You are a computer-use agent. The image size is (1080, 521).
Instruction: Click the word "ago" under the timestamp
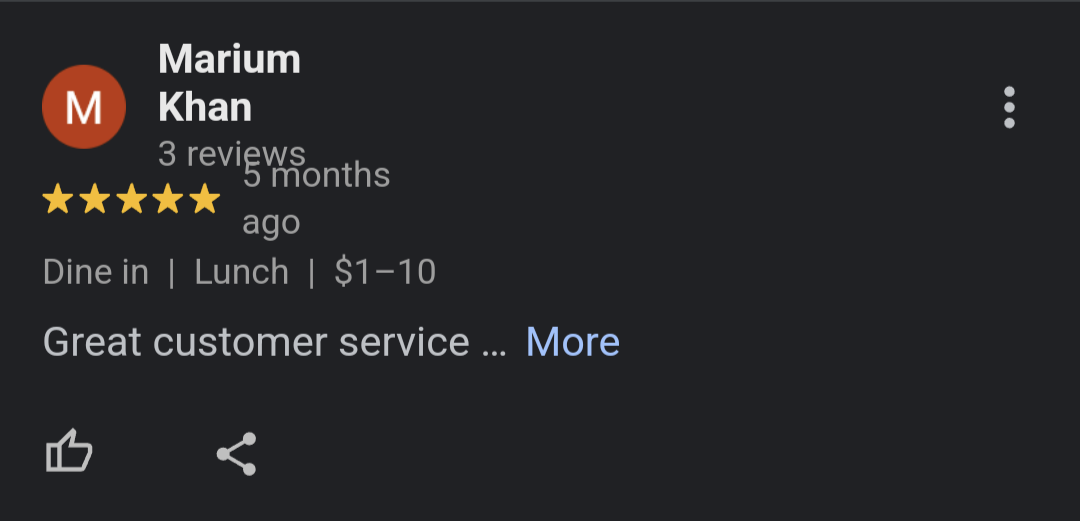pyautogui.click(x=271, y=222)
